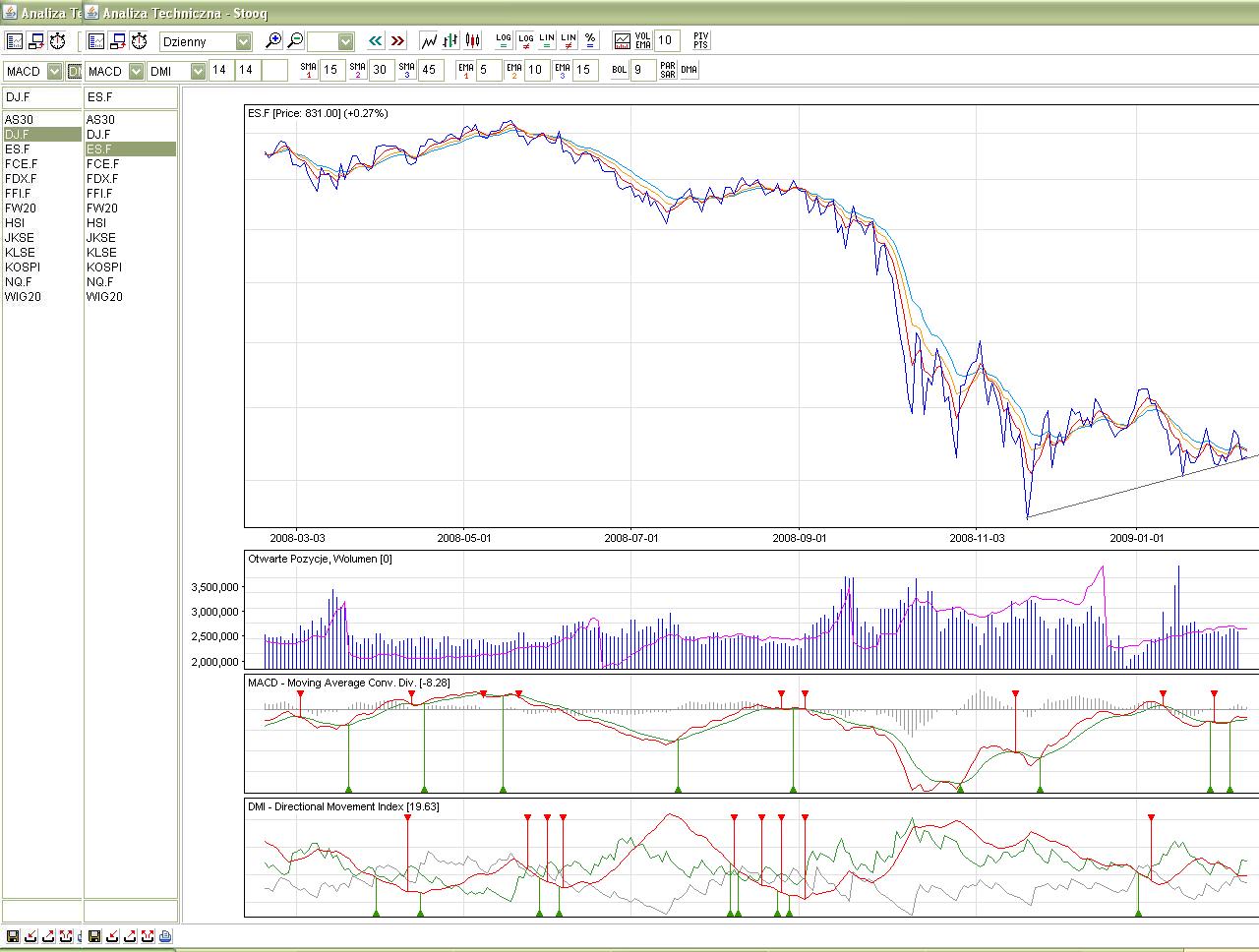
Task: Select the bar (OHLC) chart style icon
Action: click(450, 41)
